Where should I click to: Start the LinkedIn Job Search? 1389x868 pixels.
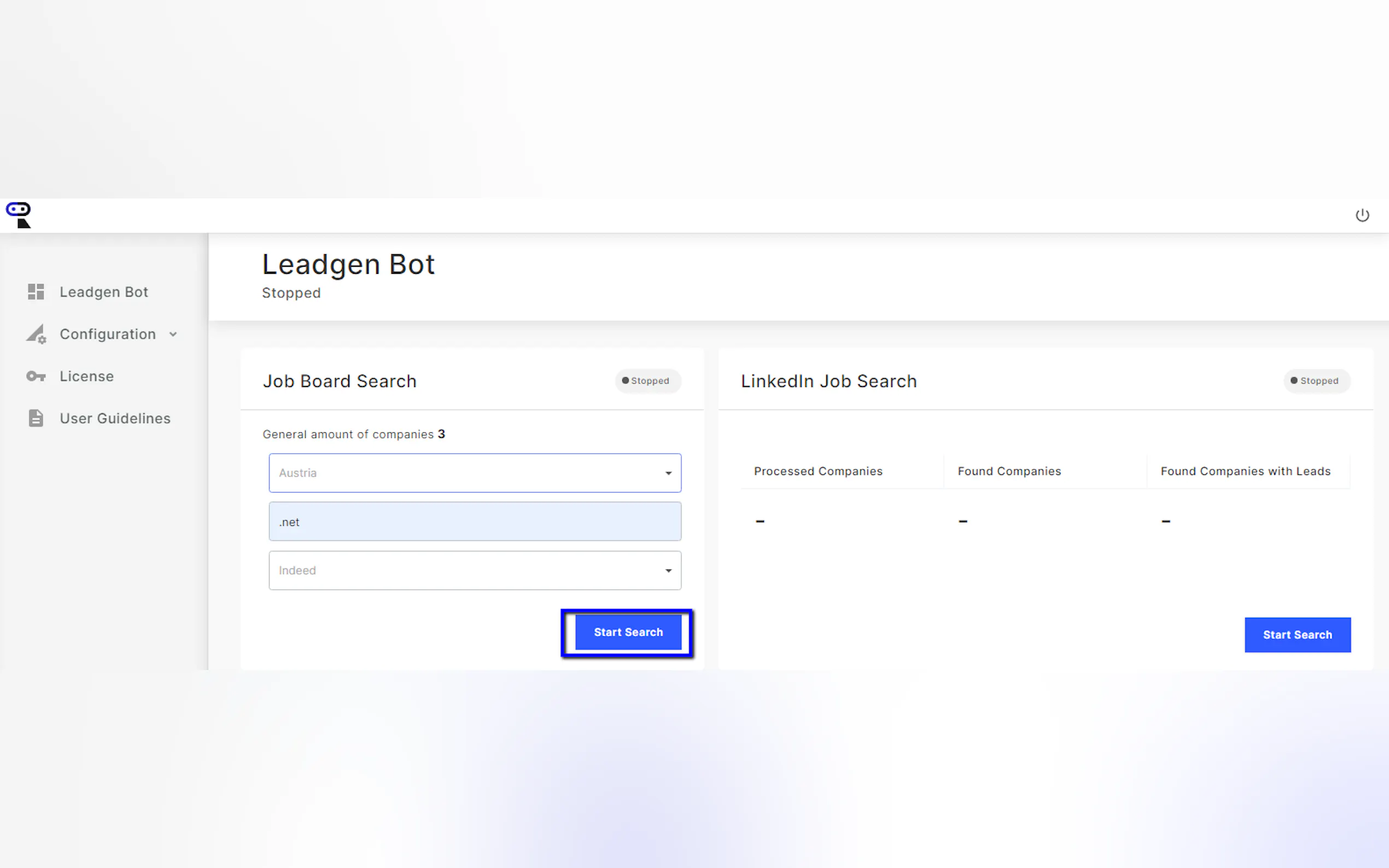click(x=1297, y=635)
